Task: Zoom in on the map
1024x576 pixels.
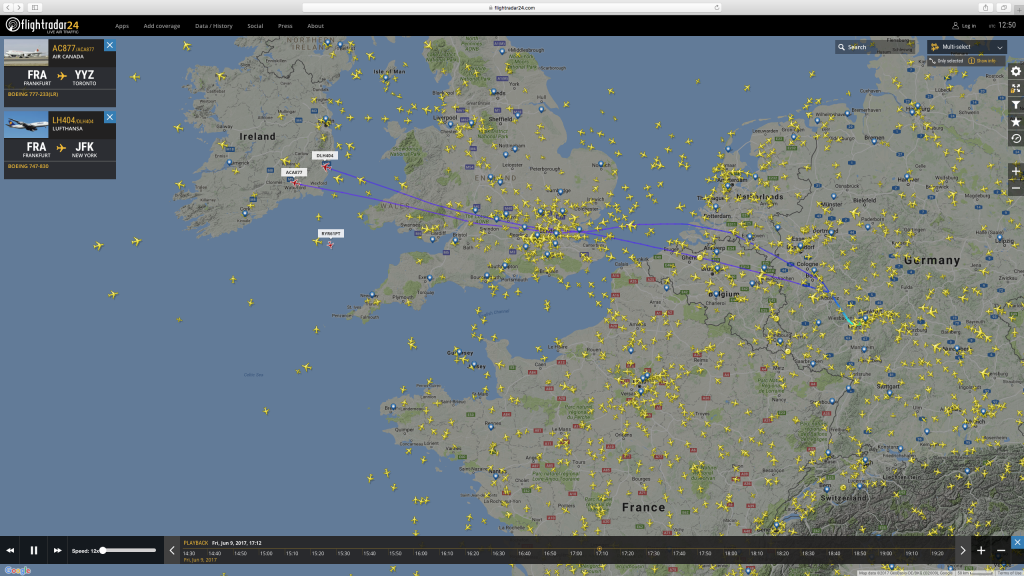Action: 1016,172
